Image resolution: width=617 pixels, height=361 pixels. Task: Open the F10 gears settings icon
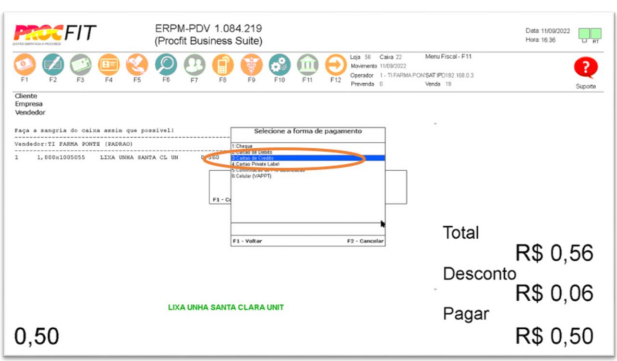pos(279,65)
